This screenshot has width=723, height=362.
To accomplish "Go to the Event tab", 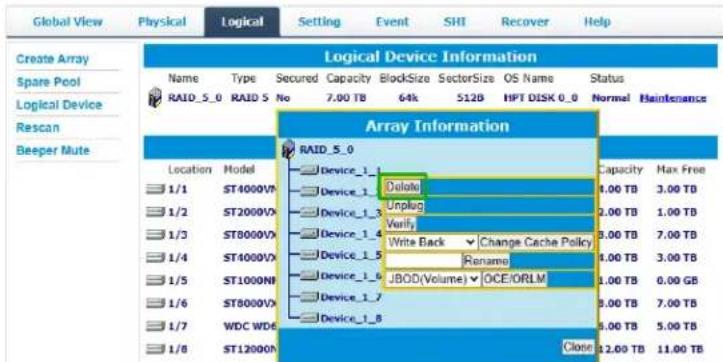I will [x=392, y=22].
